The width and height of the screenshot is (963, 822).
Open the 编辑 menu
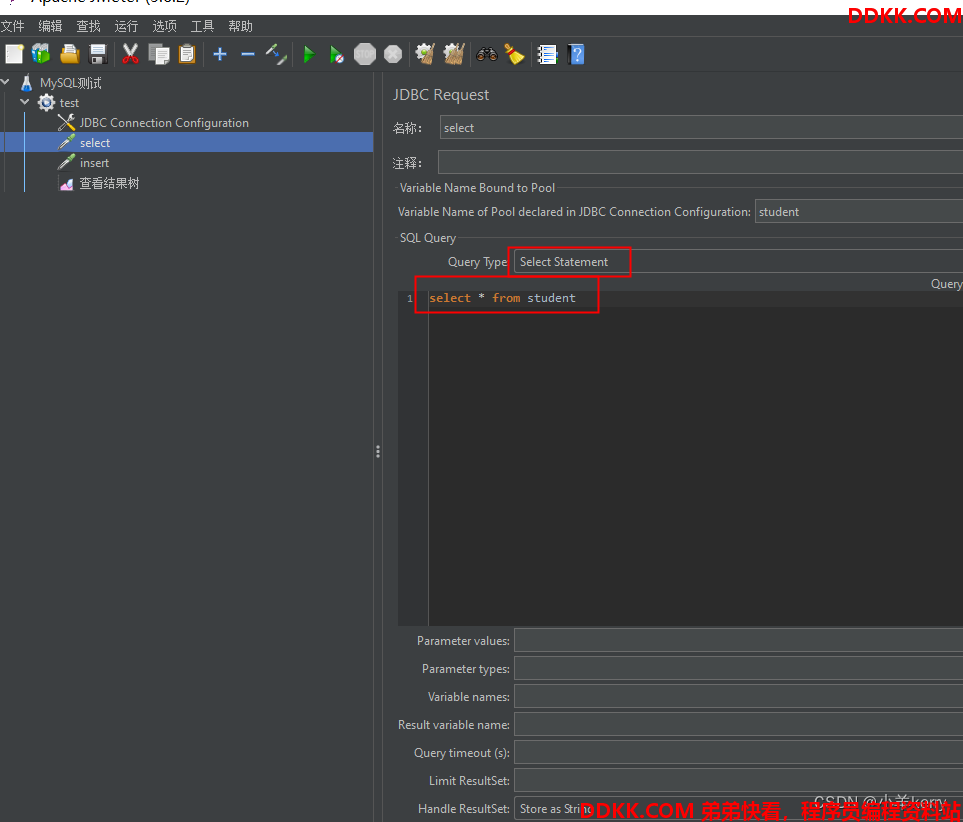pyautogui.click(x=50, y=26)
